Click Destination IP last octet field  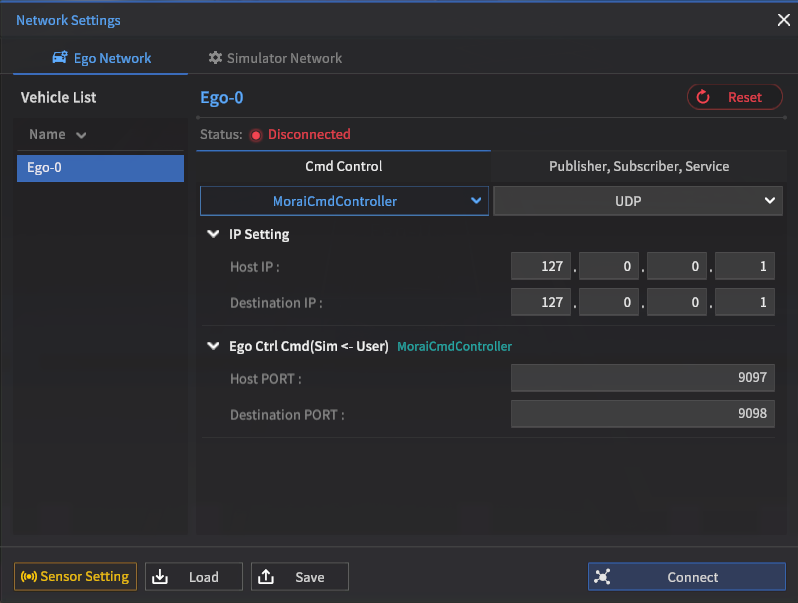pyautogui.click(x=745, y=302)
